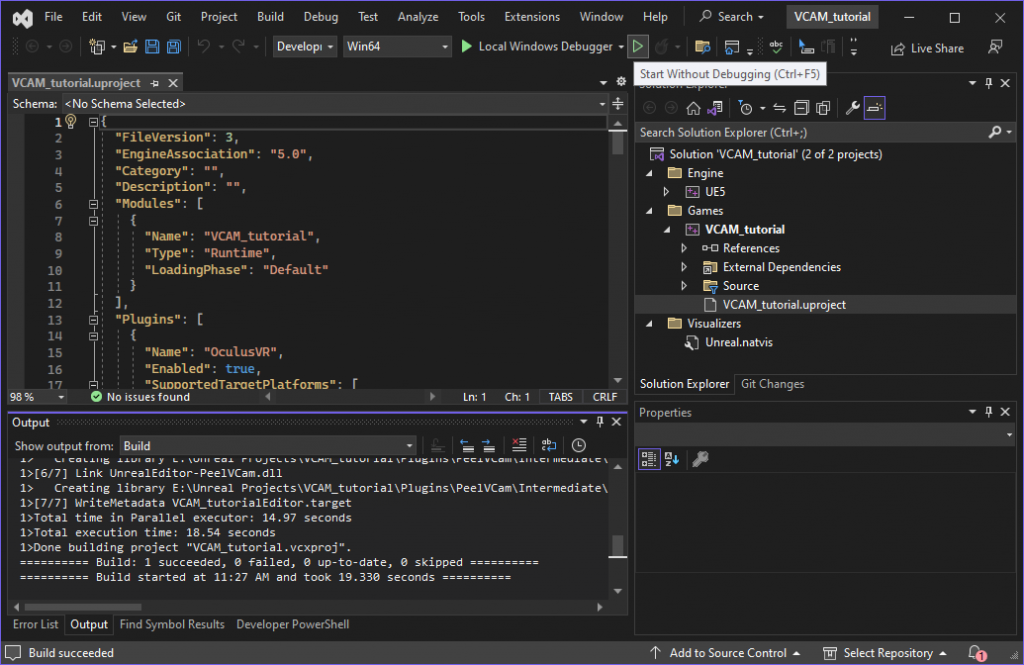This screenshot has width=1024, height=665.
Task: Open the Debug menu
Action: [321, 17]
